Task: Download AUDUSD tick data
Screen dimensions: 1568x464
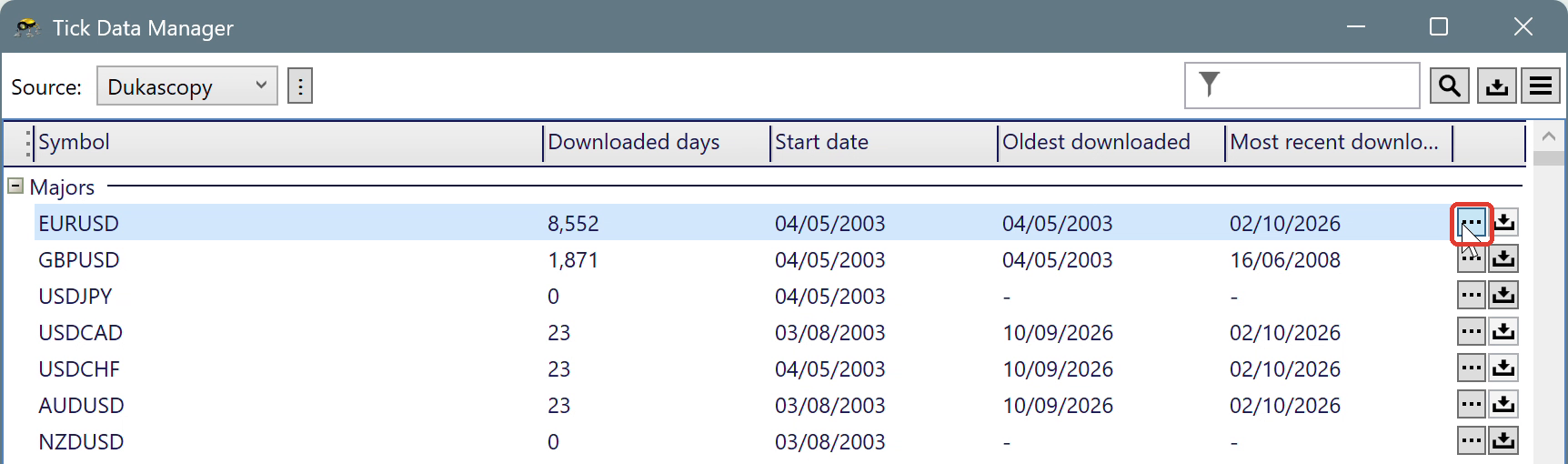Action: (1503, 405)
